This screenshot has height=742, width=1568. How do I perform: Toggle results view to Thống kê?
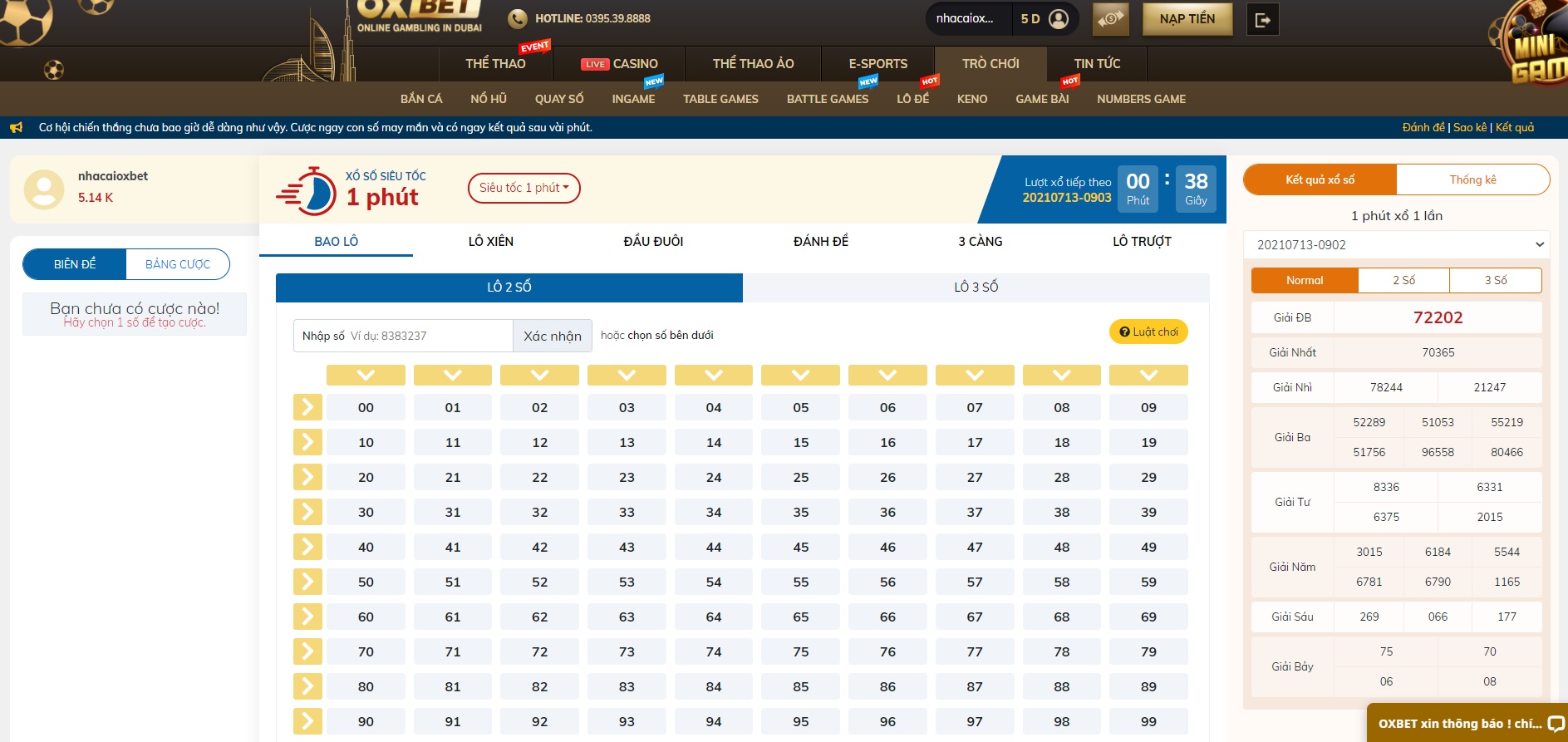tap(1472, 179)
